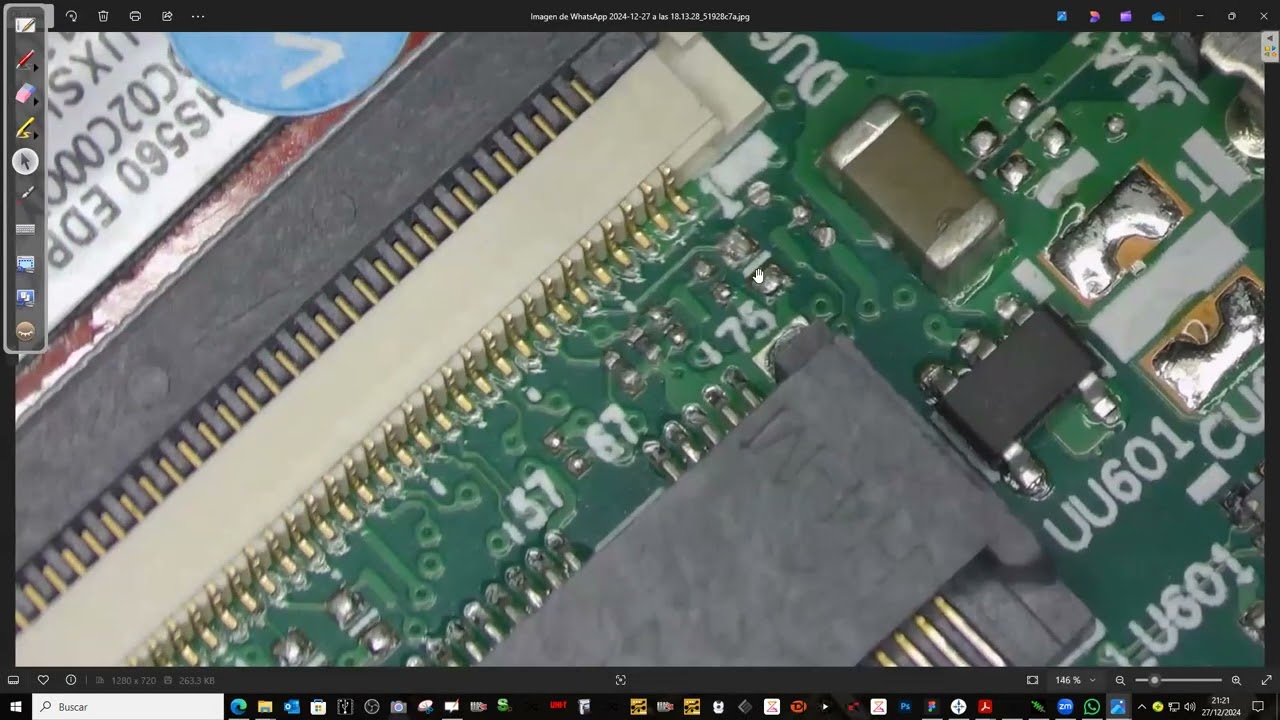Click the center focus scan icon in status bar
The height and width of the screenshot is (720, 1280).
pos(620,680)
